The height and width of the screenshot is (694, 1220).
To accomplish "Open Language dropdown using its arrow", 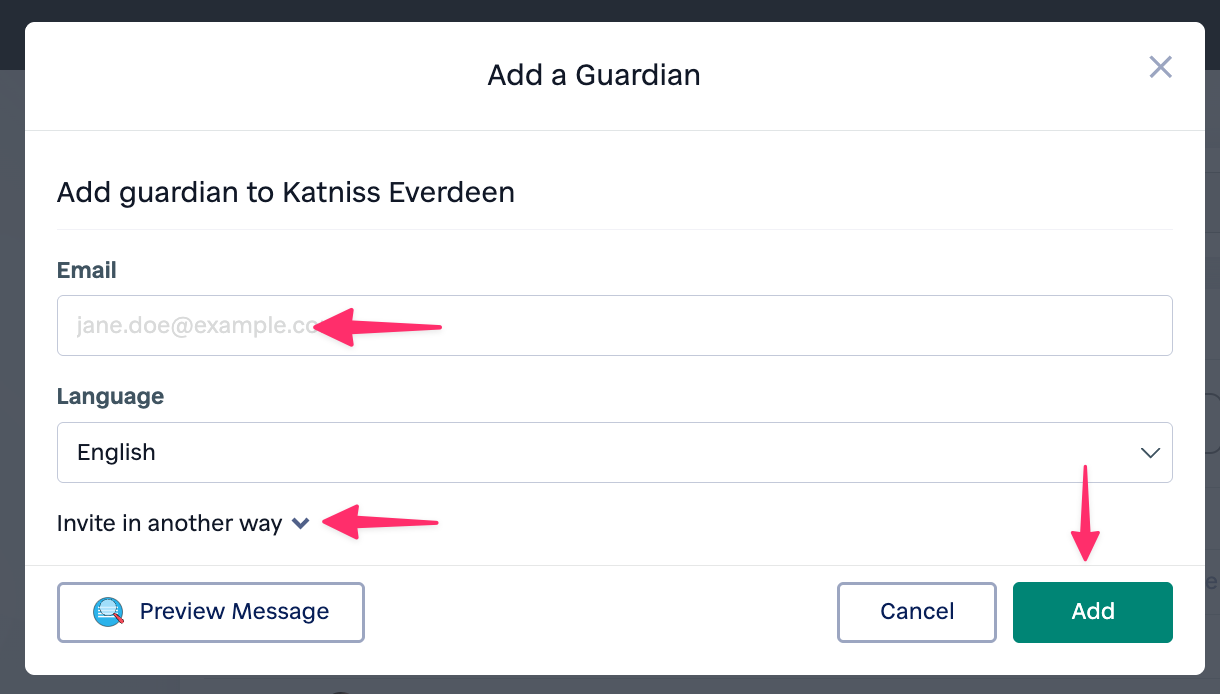I will (1150, 452).
